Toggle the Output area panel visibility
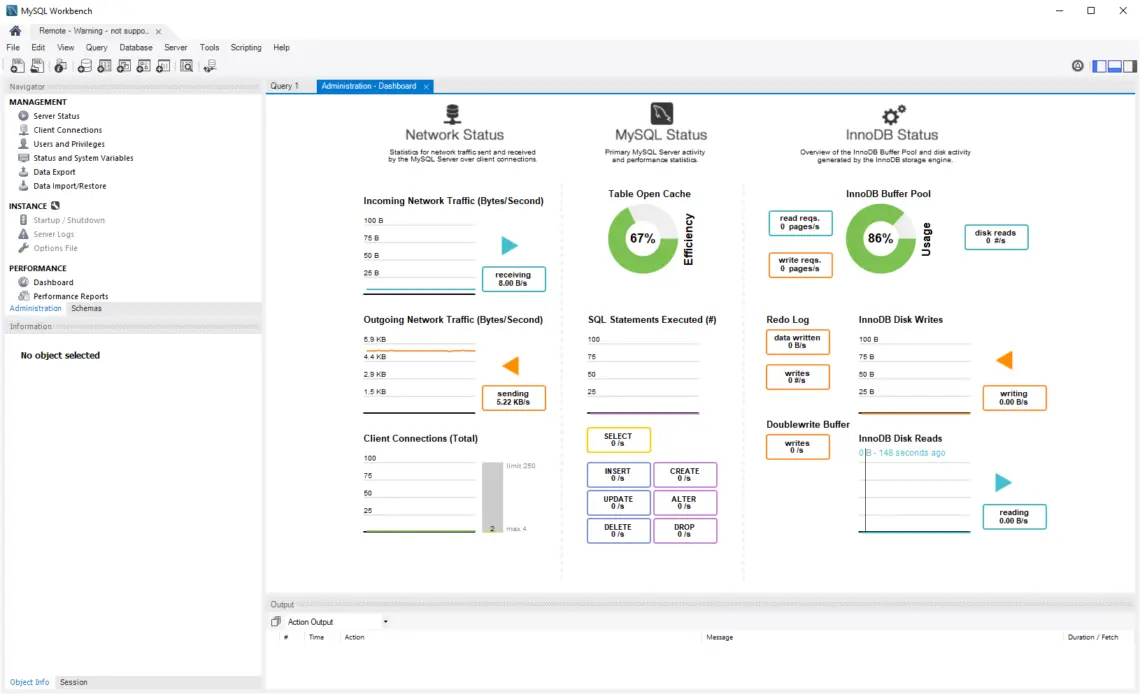 [x=1114, y=65]
